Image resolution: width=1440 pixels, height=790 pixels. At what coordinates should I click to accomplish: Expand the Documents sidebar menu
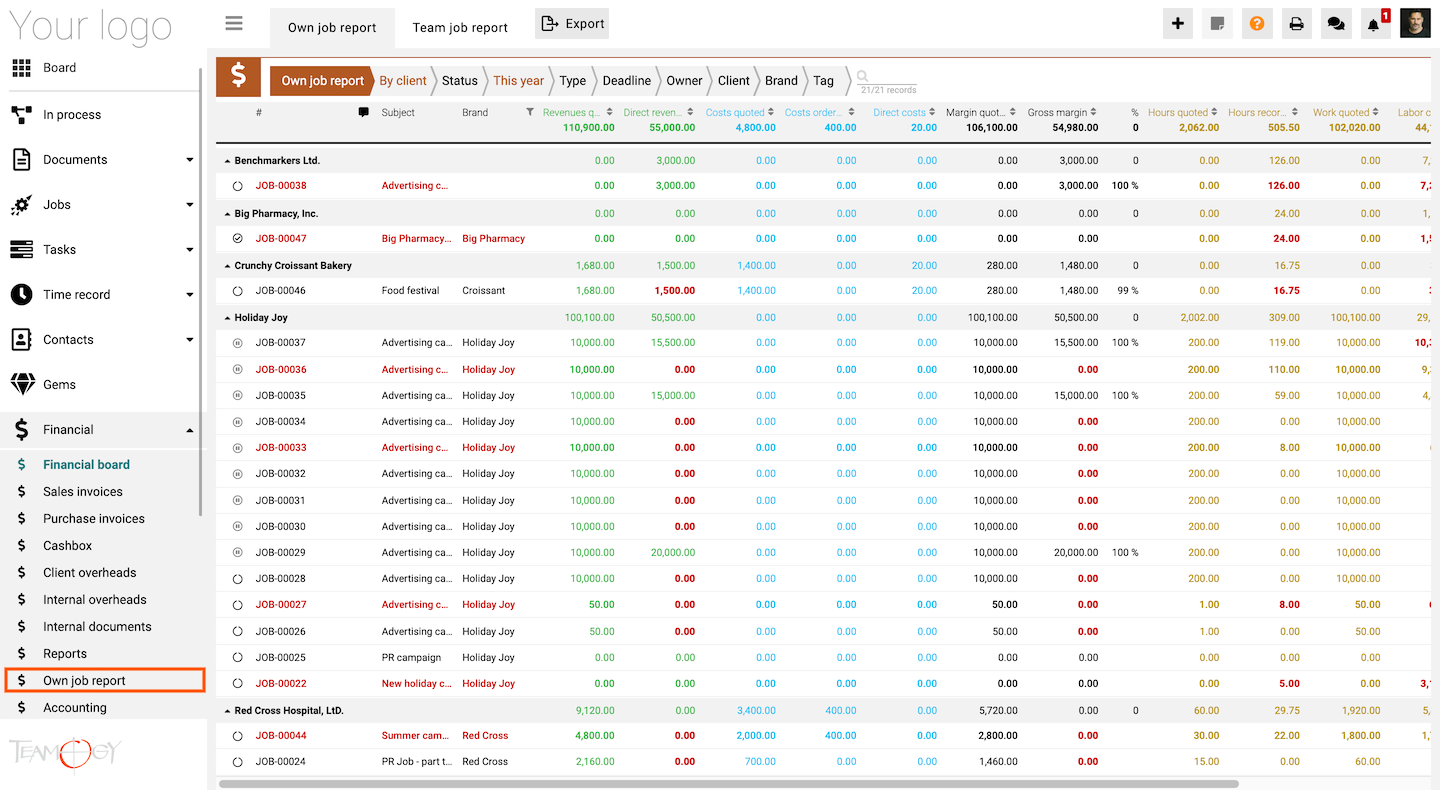(x=190, y=160)
